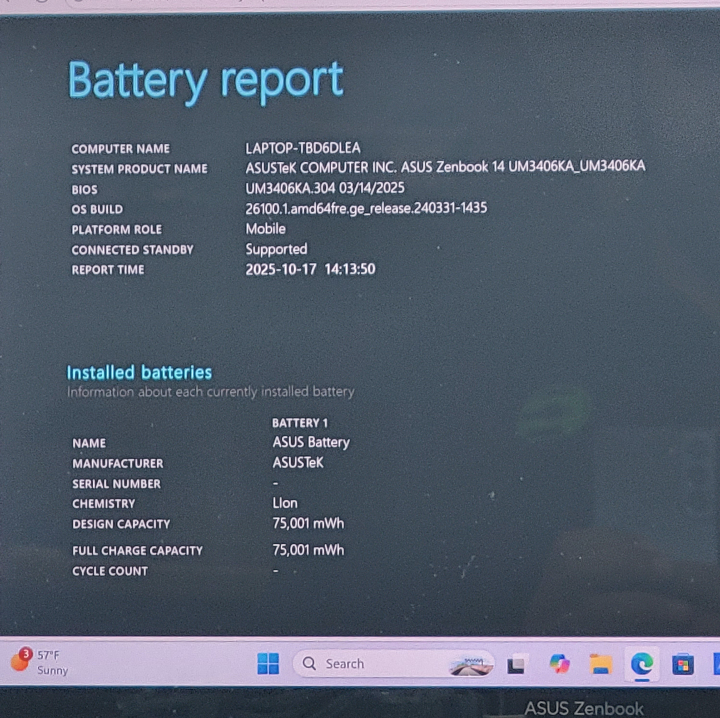Open Task View from the taskbar
The image size is (720, 718).
[x=517, y=664]
